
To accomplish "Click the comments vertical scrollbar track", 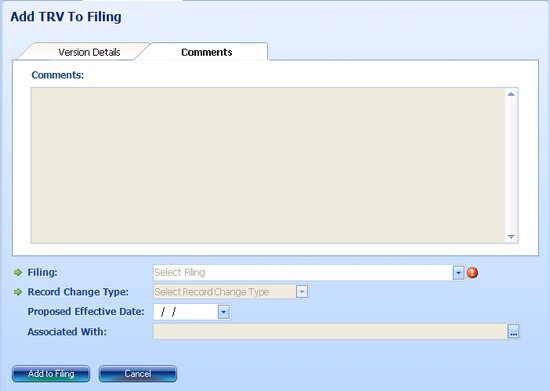I will coord(511,165).
